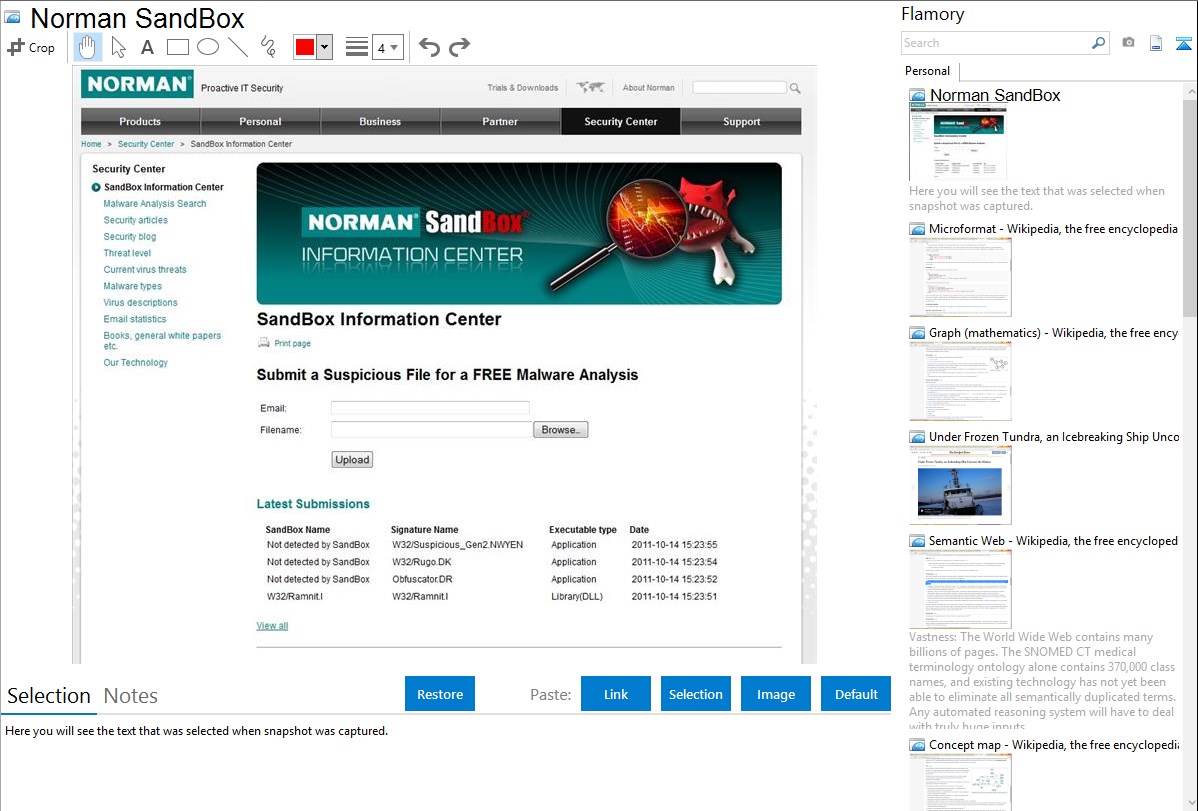Paste as Link button

pos(616,694)
